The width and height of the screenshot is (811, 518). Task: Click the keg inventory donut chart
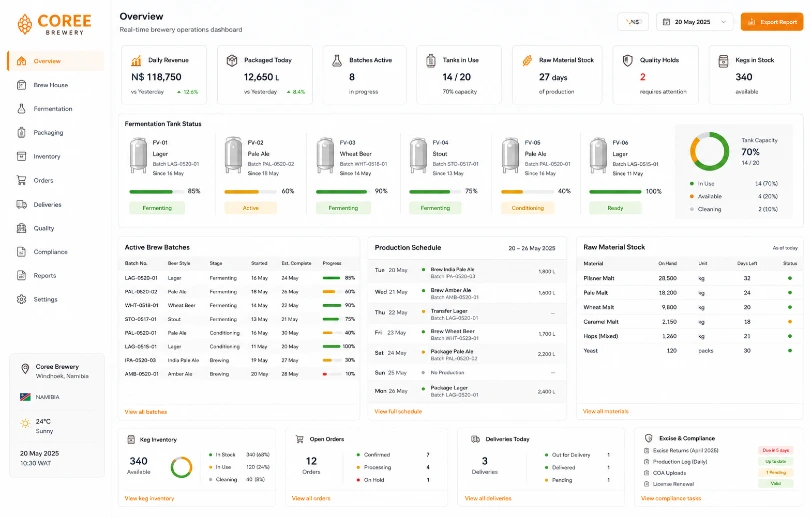pyautogui.click(x=182, y=467)
